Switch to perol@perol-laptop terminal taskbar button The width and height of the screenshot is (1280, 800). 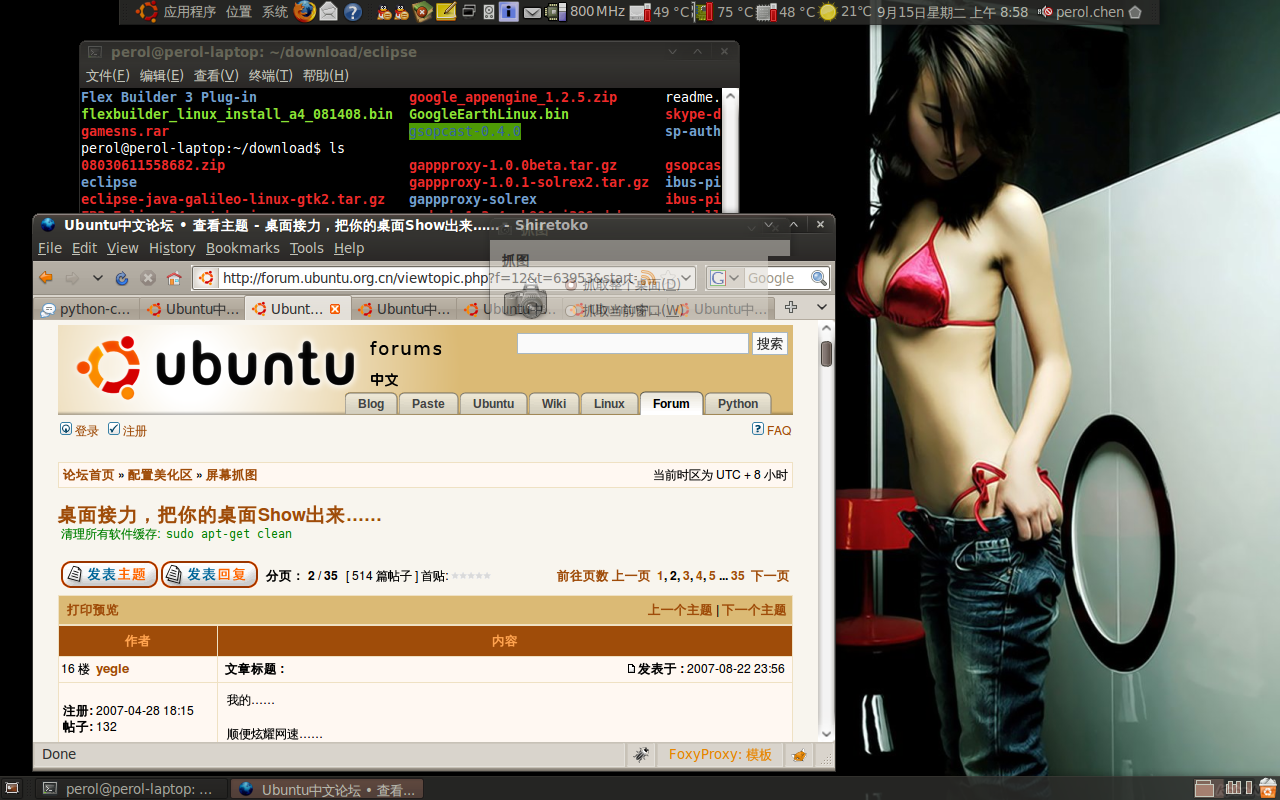click(132, 789)
